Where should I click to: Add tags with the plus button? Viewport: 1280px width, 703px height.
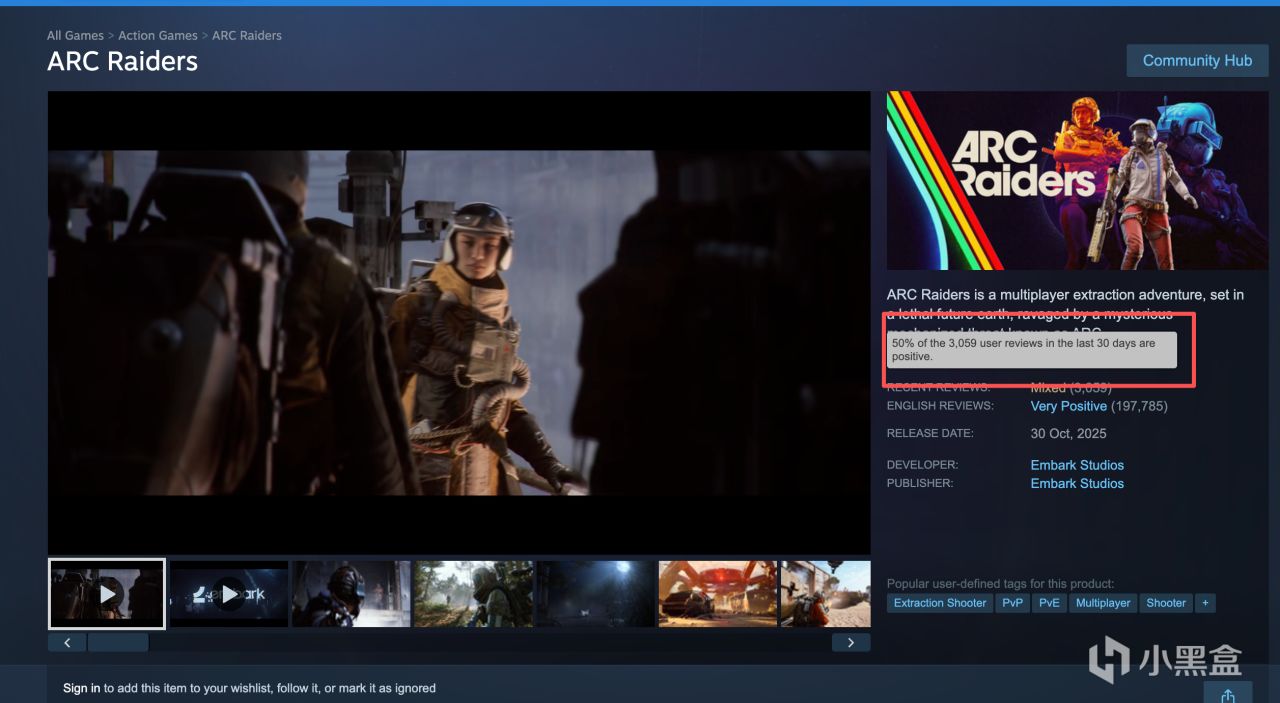pos(1205,603)
